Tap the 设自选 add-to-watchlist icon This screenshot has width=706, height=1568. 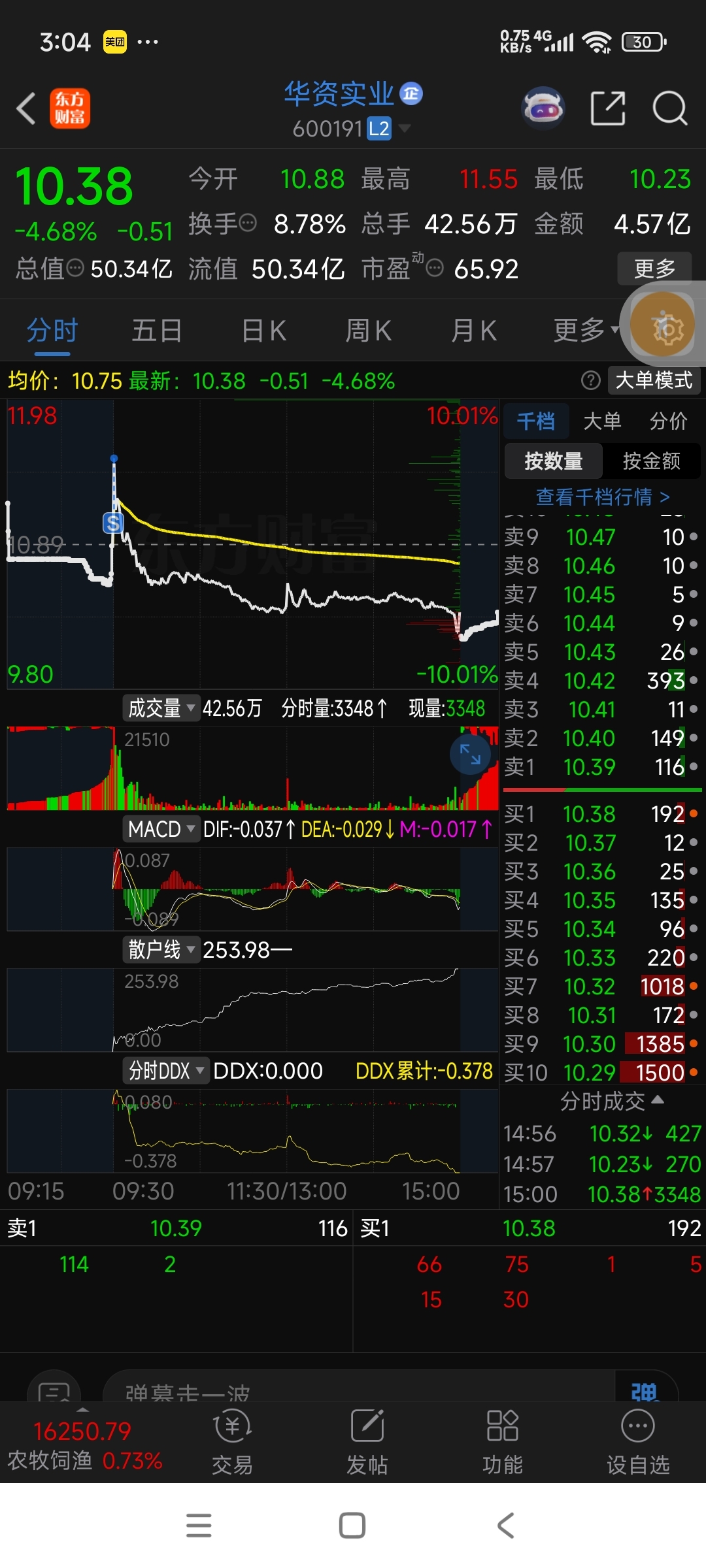(638, 1442)
